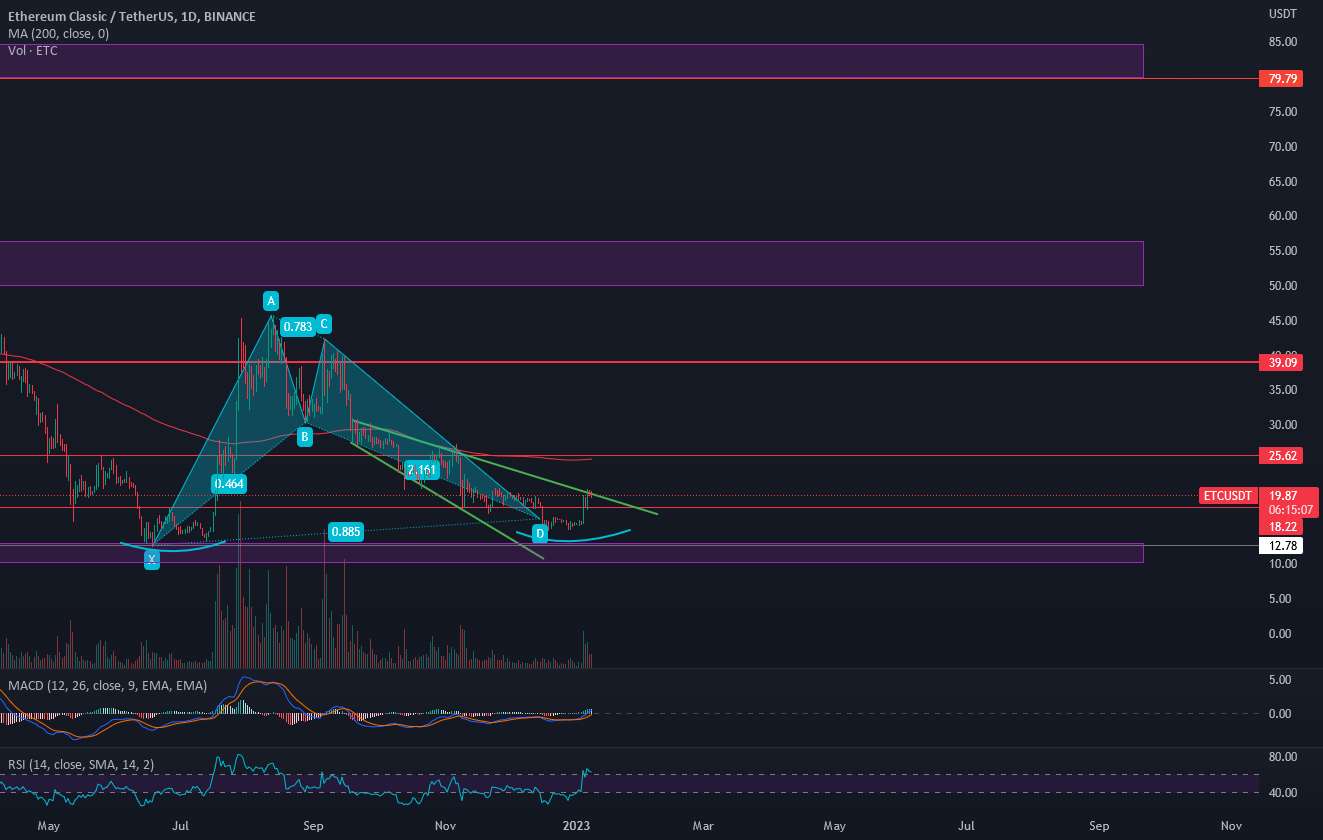The image size is (1323, 840).
Task: Click the 2.161 ratio label
Action: coord(422,470)
